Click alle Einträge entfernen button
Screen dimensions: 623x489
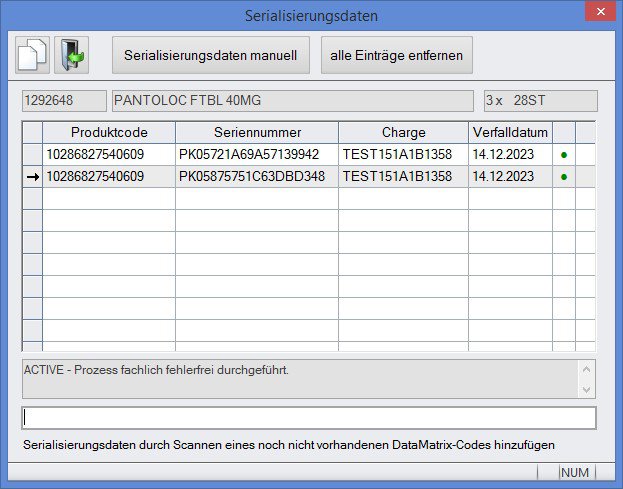click(397, 55)
